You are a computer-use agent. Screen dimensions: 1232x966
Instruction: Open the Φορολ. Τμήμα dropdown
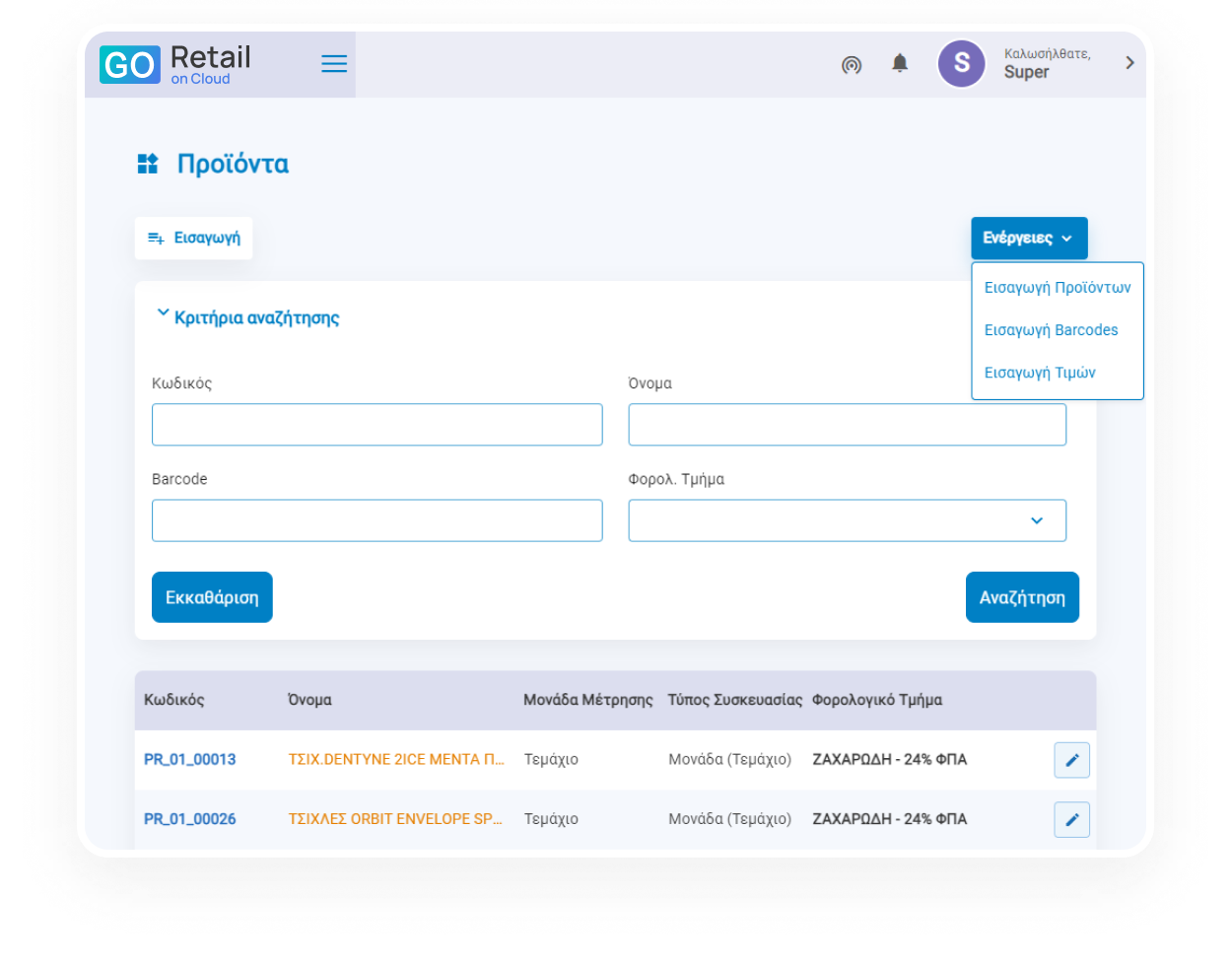847,520
